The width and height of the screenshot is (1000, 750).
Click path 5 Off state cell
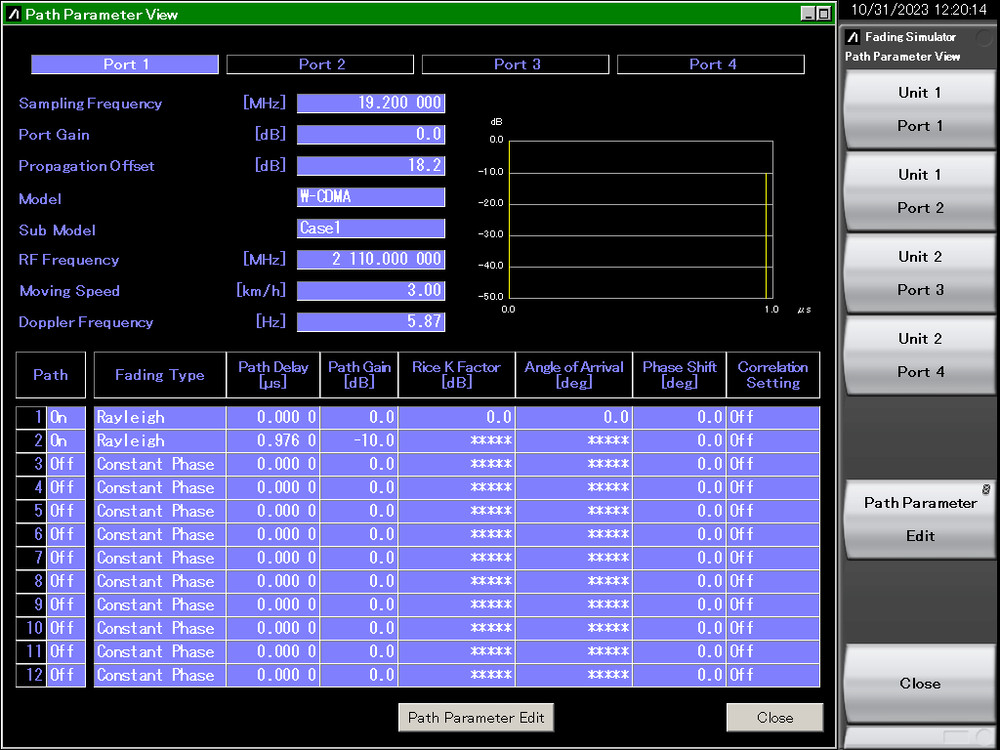[66, 511]
